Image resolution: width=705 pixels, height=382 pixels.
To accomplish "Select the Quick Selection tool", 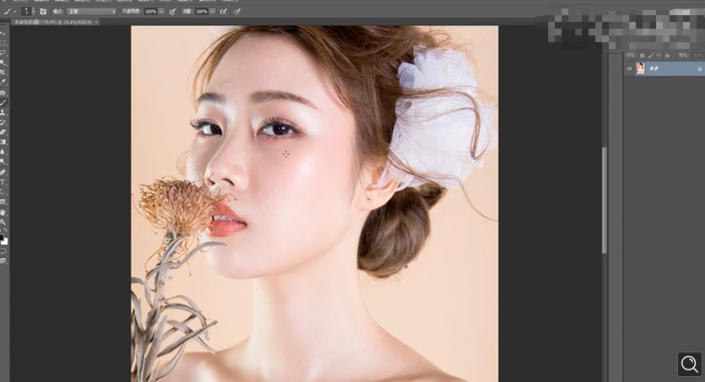I will pyautogui.click(x=3, y=63).
